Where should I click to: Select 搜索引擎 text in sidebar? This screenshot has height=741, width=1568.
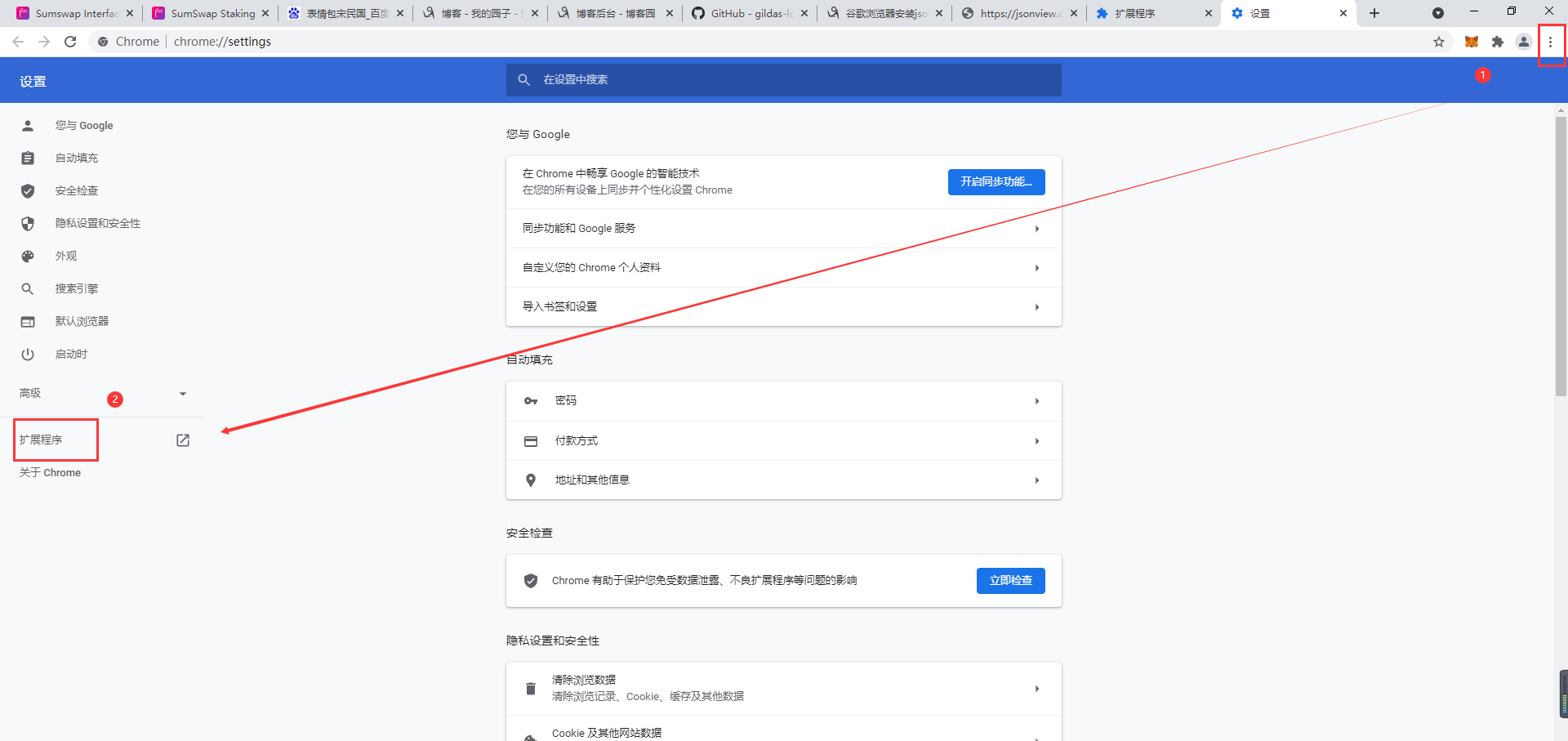pos(77,288)
